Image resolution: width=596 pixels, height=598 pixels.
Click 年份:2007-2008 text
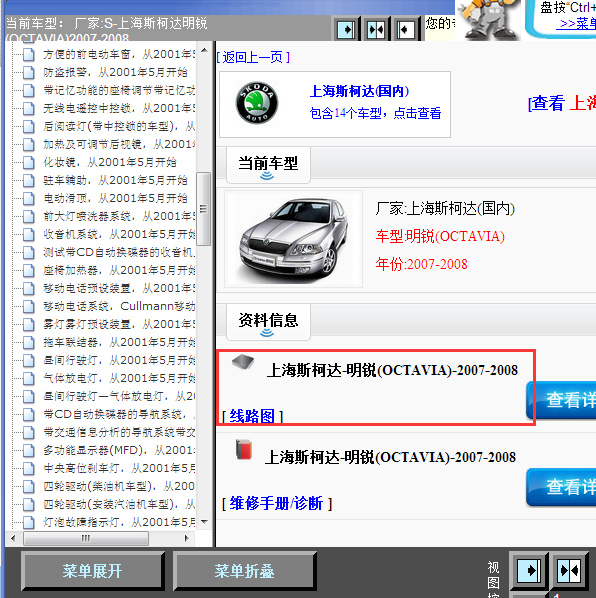click(421, 264)
